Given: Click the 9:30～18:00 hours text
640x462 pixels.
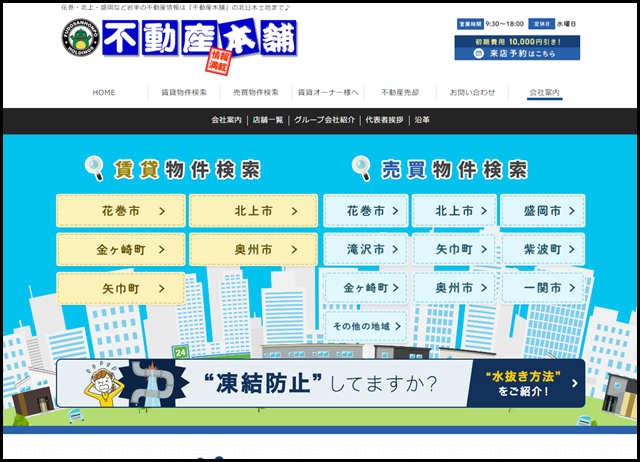Looking at the screenshot, I should pos(504,24).
